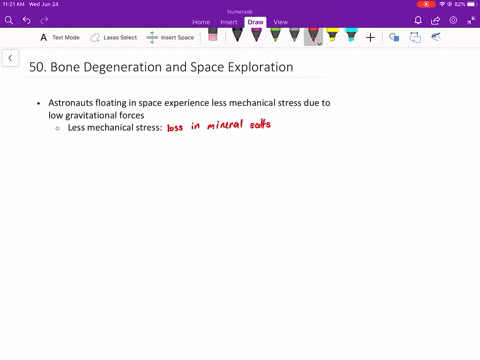480x360 pixels.
Task: Switch to the Home tab
Action: [x=201, y=22]
